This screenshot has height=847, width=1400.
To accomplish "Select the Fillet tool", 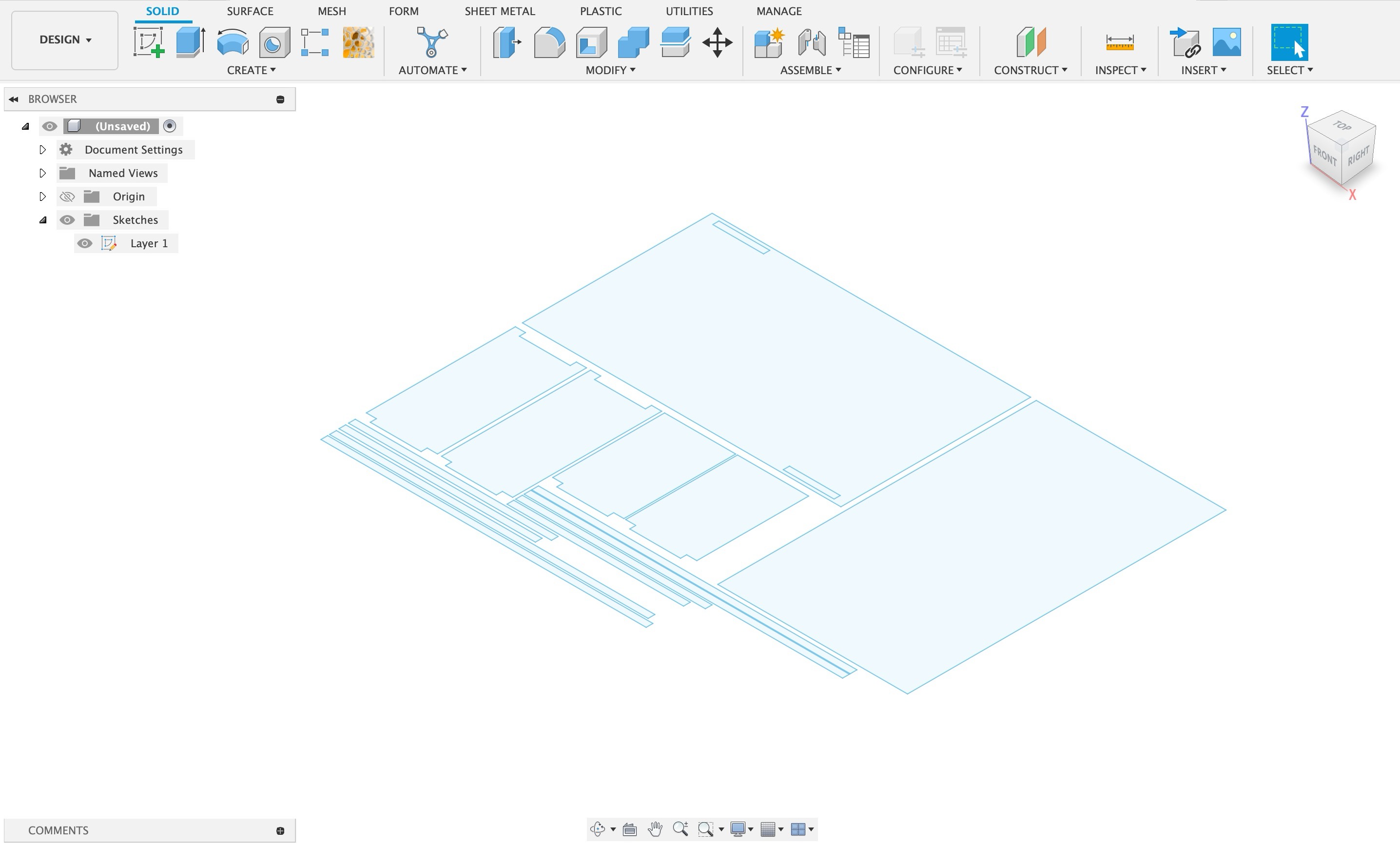I will click(549, 42).
